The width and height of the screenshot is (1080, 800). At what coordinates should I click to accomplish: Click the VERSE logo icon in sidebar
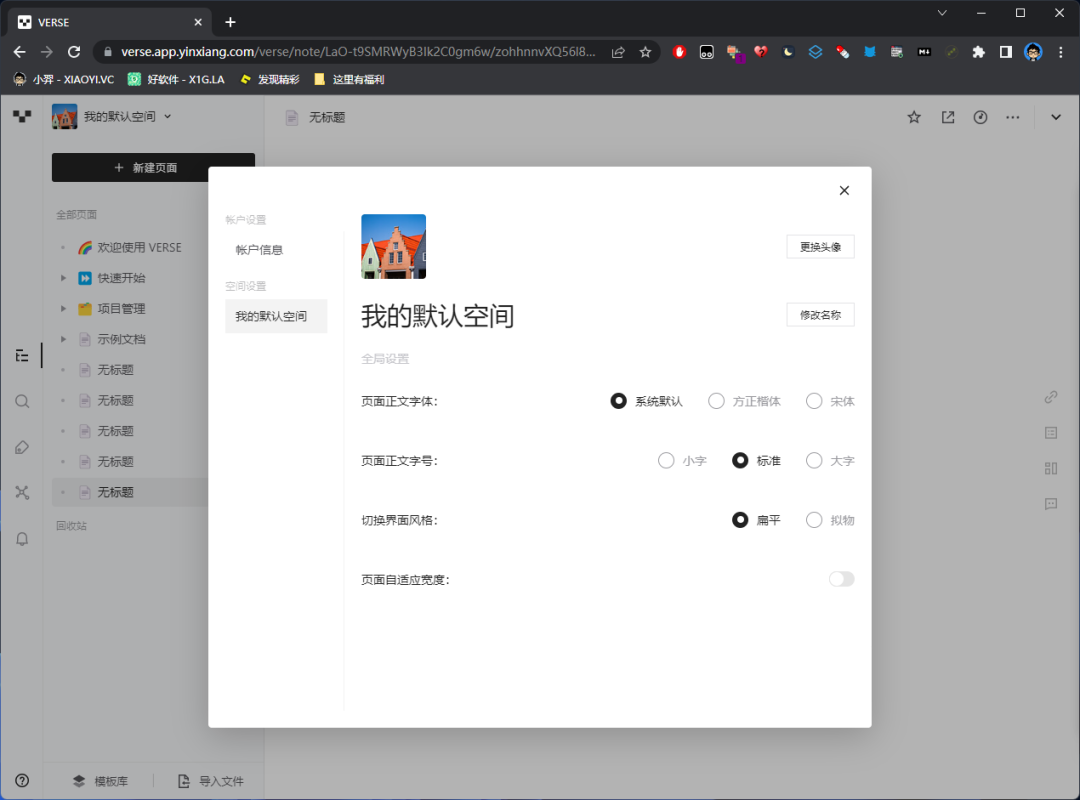(x=22, y=116)
